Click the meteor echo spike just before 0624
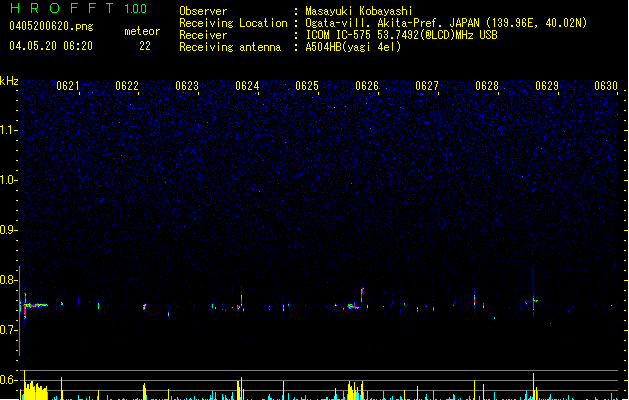The image size is (629, 400). coord(241,301)
